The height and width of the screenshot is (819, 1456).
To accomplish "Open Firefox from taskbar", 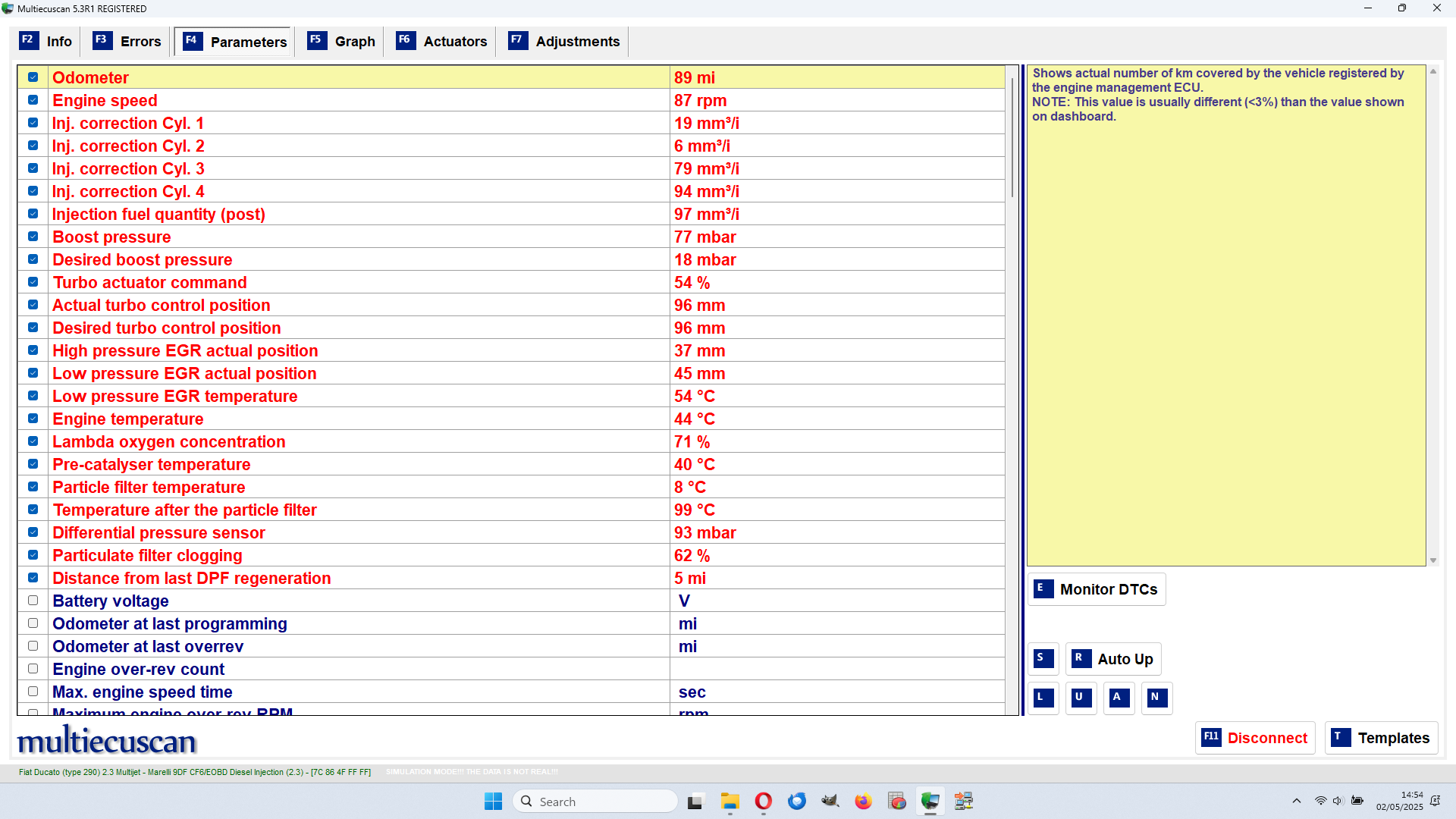I will (x=863, y=802).
